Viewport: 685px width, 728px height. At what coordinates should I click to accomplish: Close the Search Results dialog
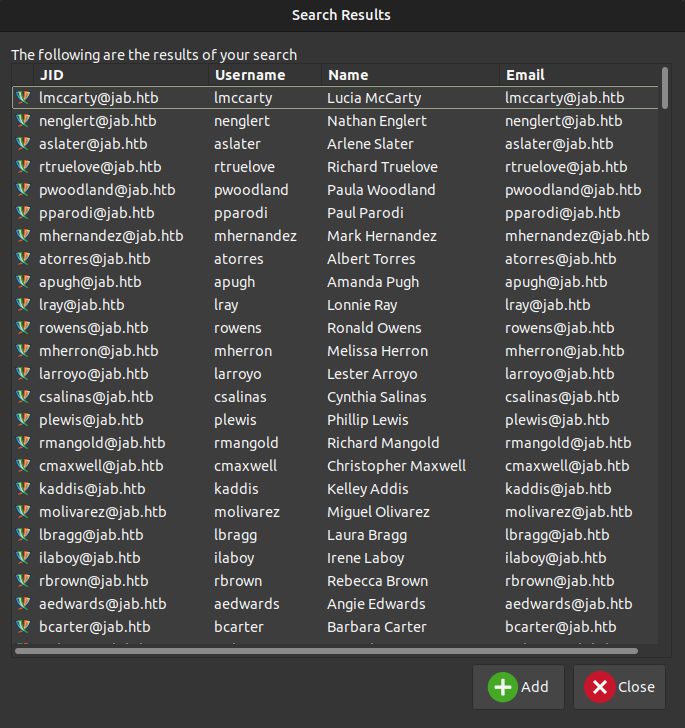pyautogui.click(x=619, y=687)
